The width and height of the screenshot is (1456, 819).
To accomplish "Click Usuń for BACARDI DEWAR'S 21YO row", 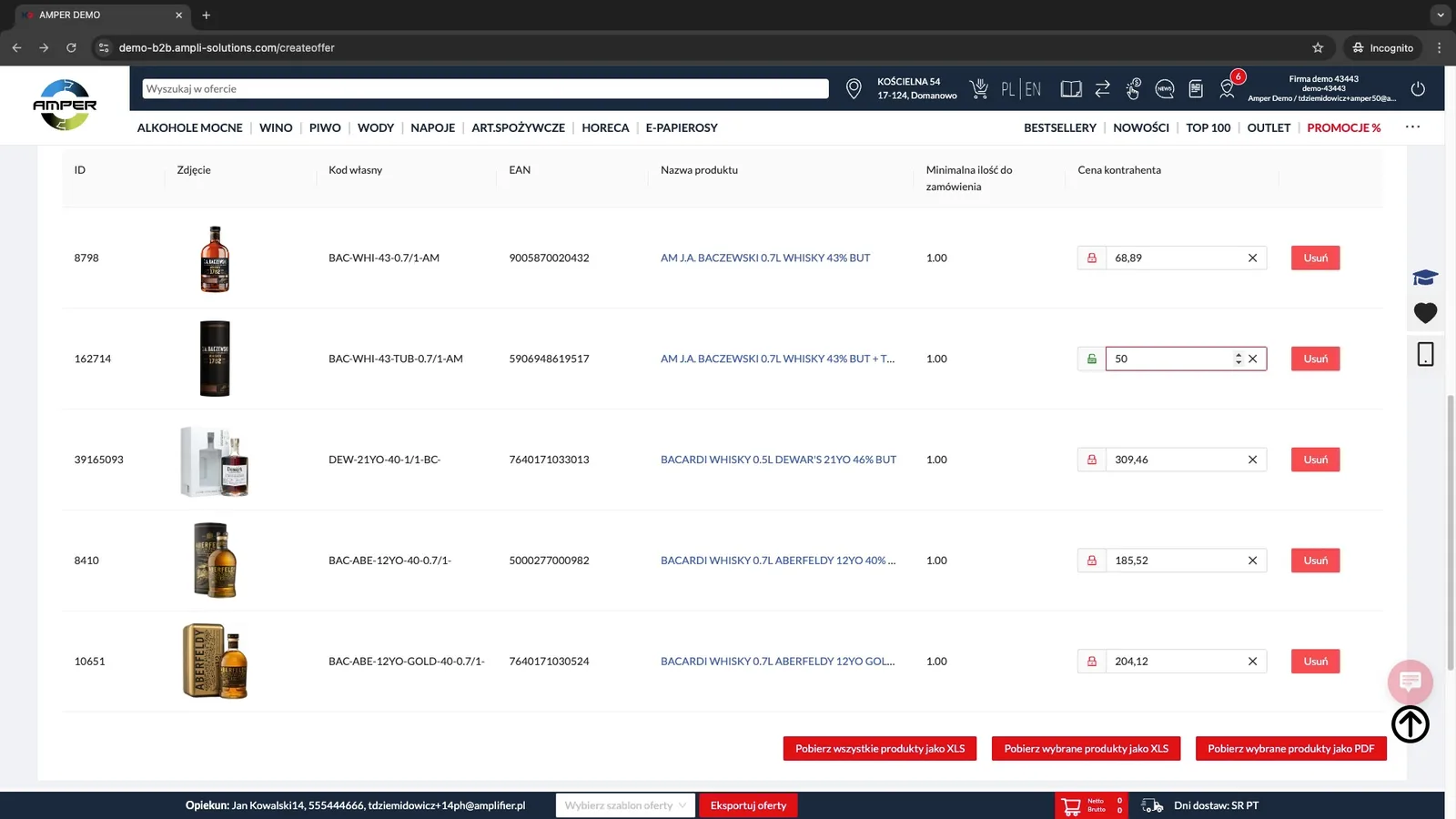I will (1315, 460).
